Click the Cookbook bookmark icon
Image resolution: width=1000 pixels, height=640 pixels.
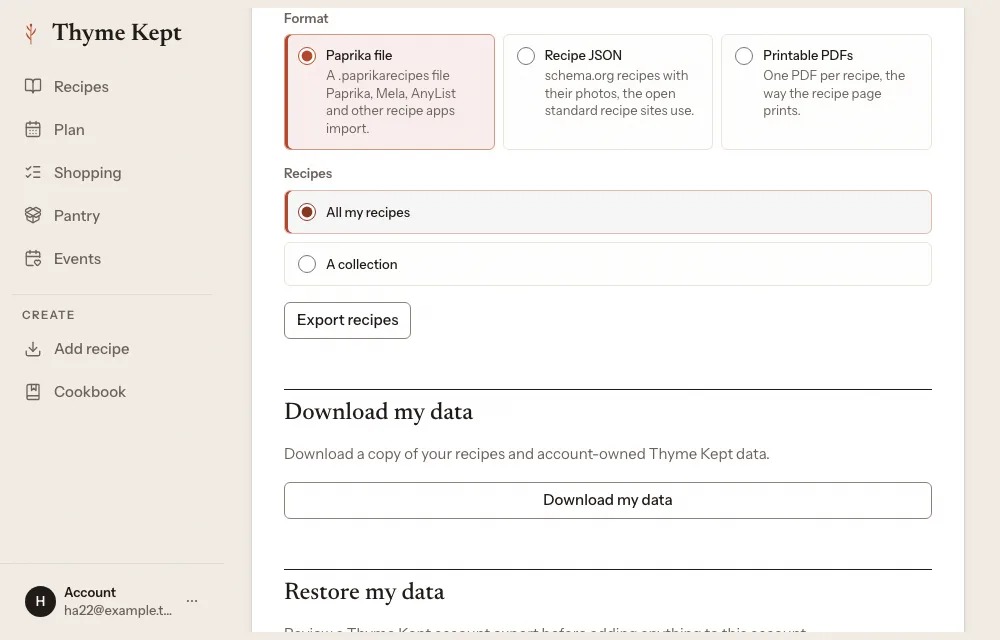click(x=33, y=392)
